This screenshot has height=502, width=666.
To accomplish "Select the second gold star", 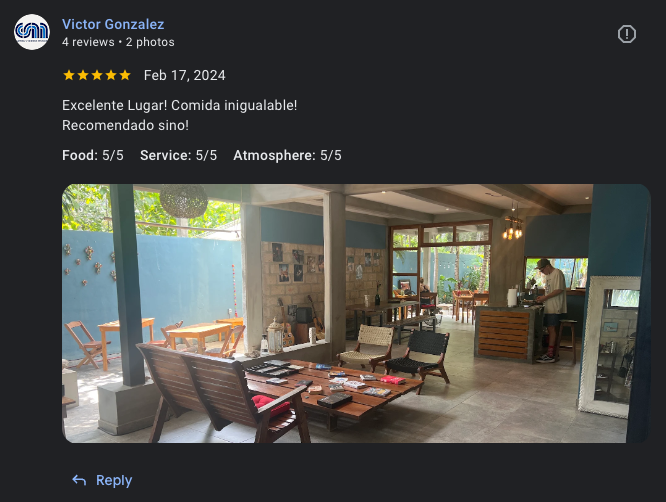I will tap(83, 75).
